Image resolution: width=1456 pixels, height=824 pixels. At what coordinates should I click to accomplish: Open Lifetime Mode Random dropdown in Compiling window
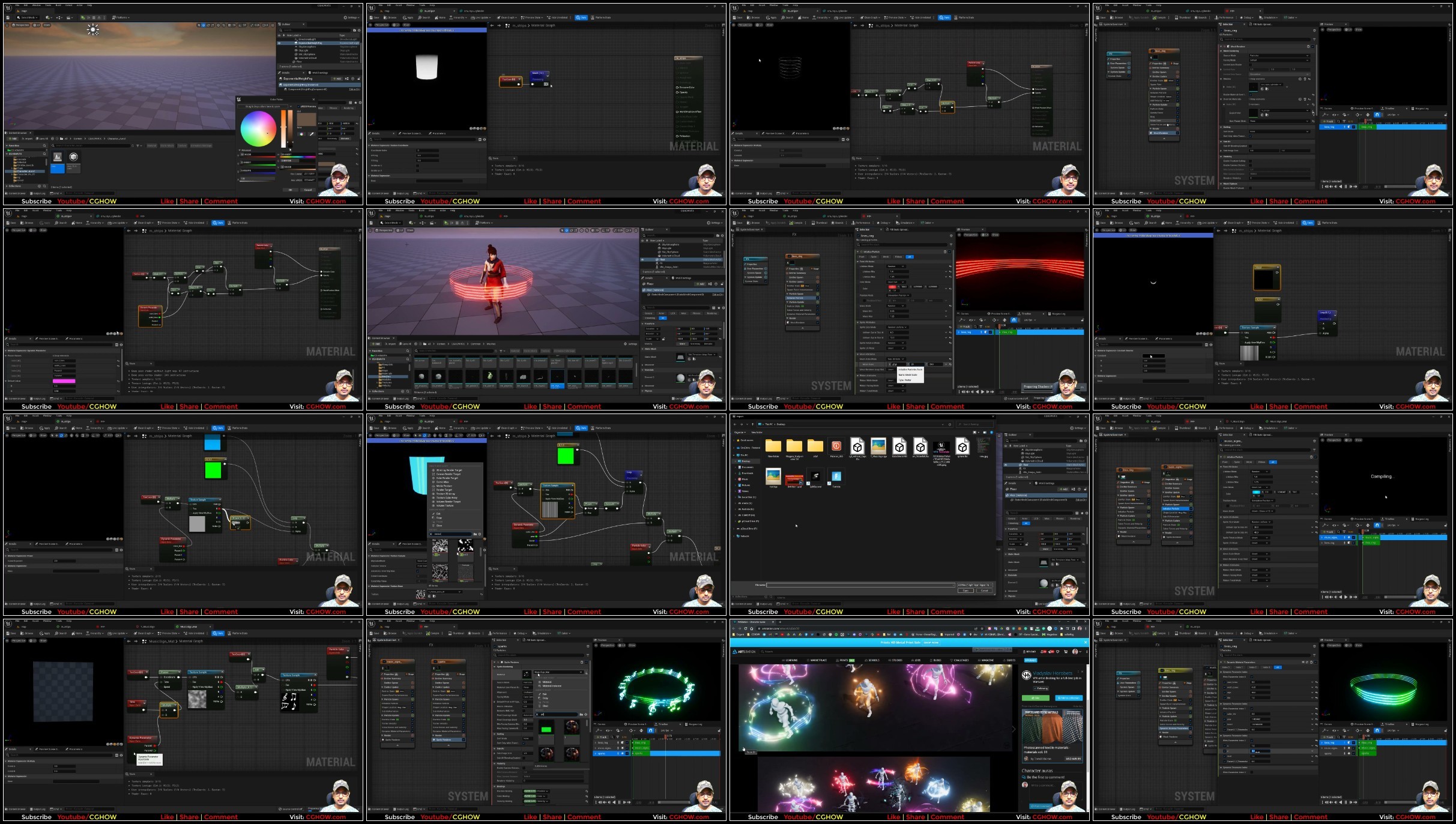1260,472
